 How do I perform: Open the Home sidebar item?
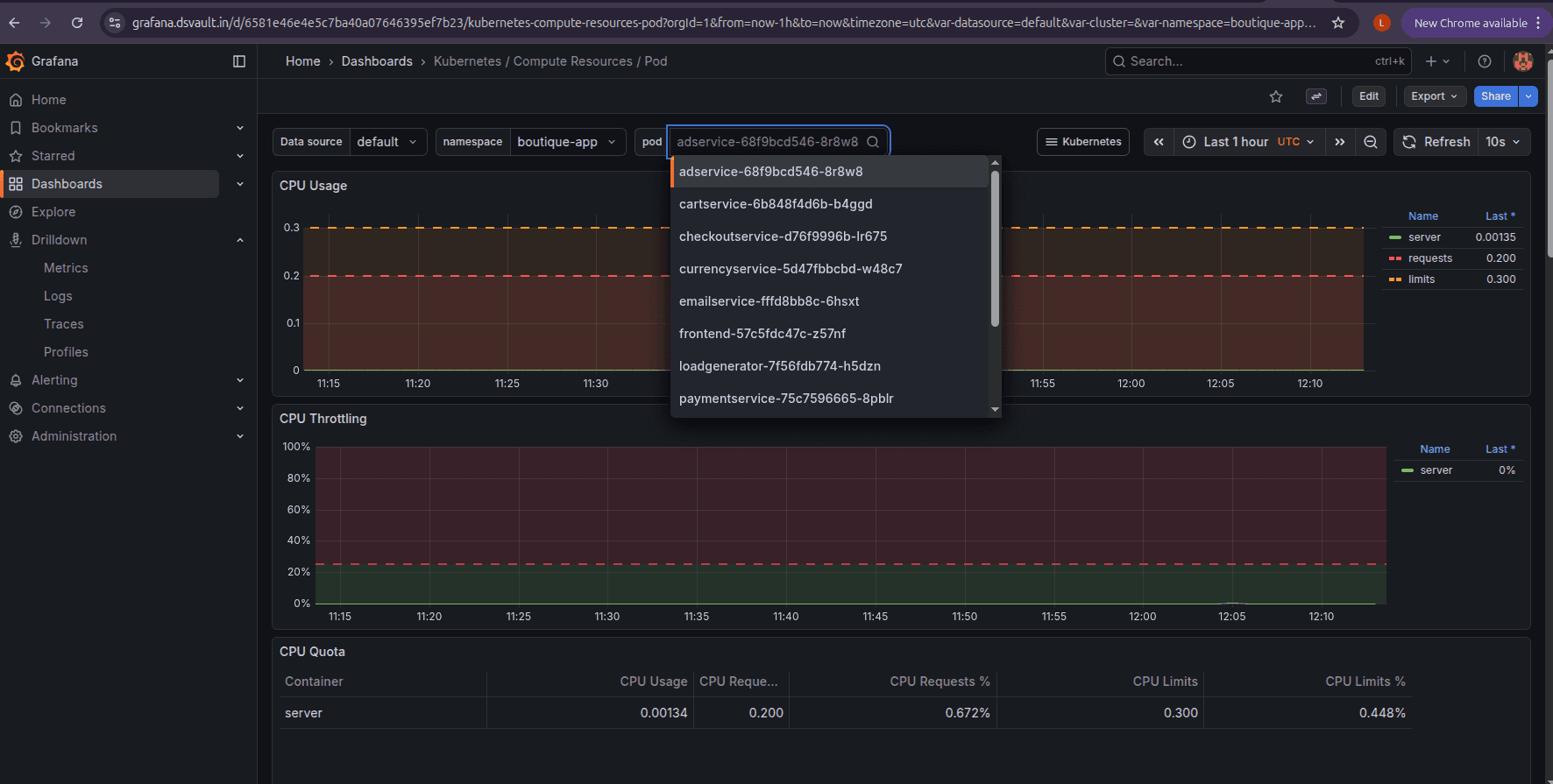[49, 100]
